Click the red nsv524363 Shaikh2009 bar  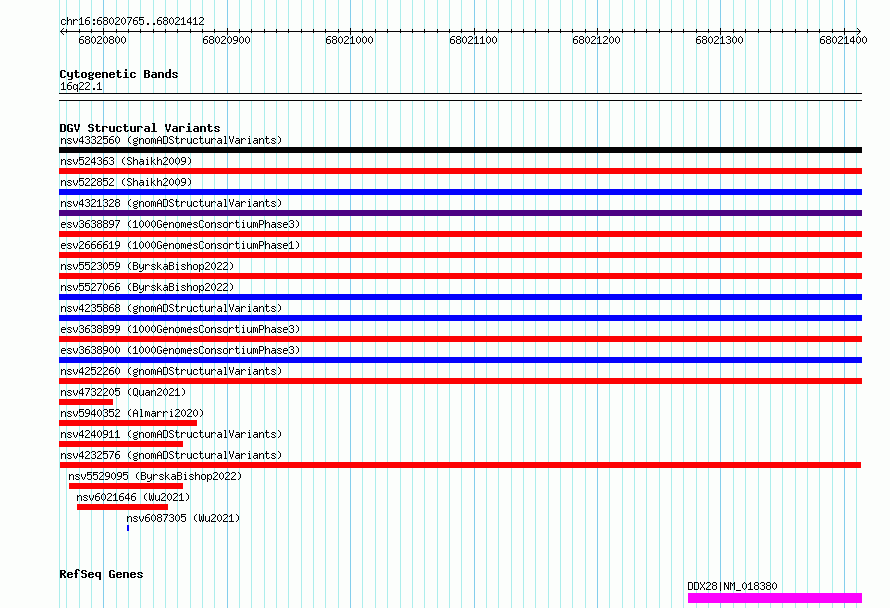click(460, 171)
